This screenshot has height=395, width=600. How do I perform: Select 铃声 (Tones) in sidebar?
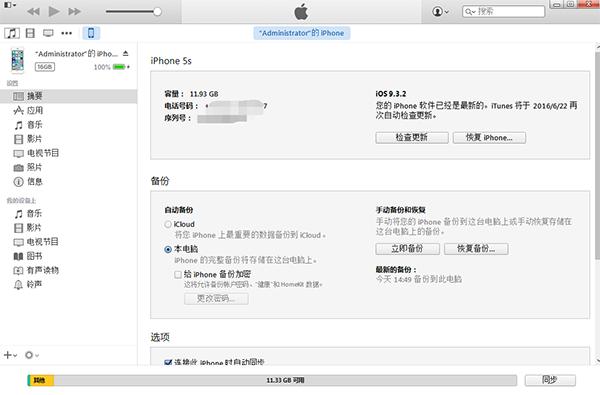[x=34, y=284]
